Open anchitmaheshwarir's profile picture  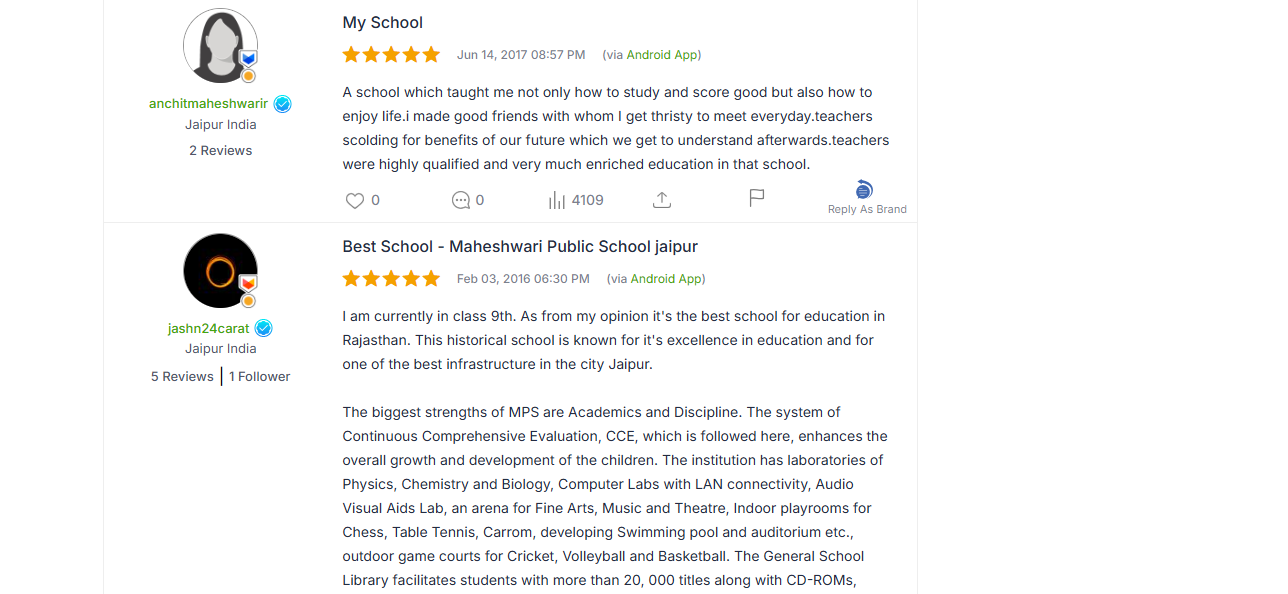[220, 46]
